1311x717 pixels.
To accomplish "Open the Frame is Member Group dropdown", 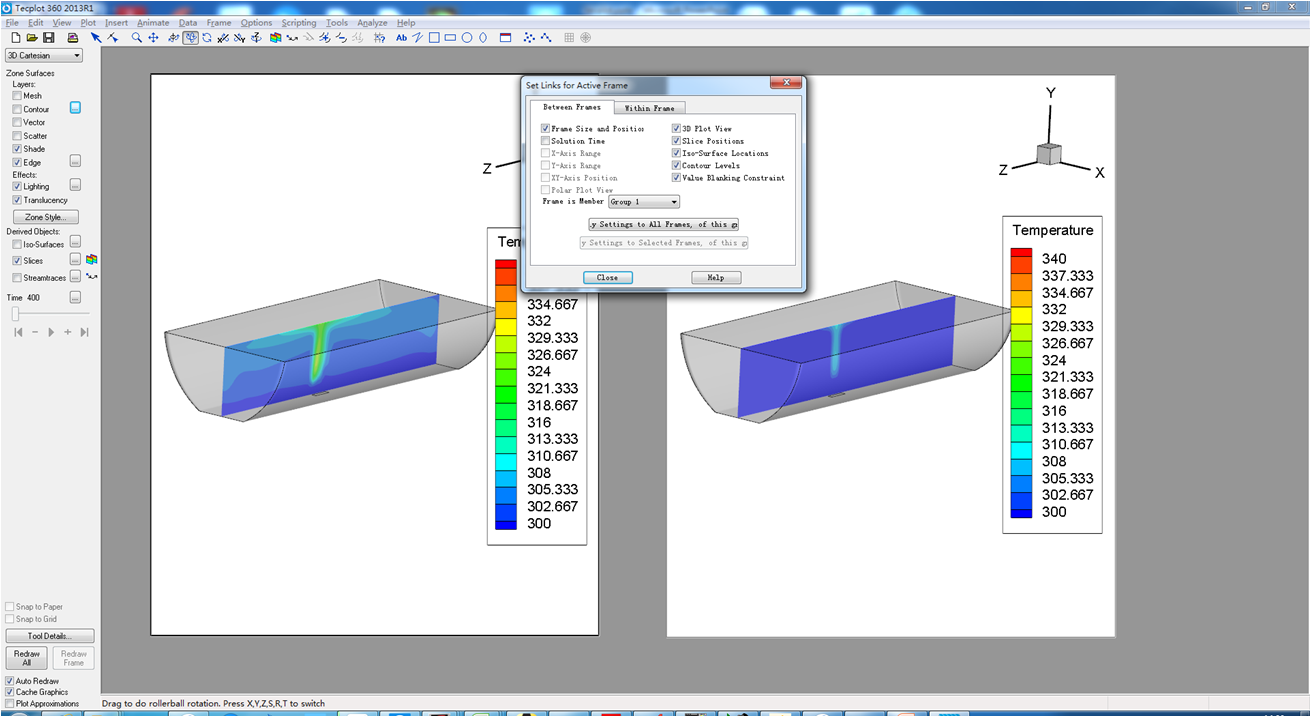I will [644, 202].
